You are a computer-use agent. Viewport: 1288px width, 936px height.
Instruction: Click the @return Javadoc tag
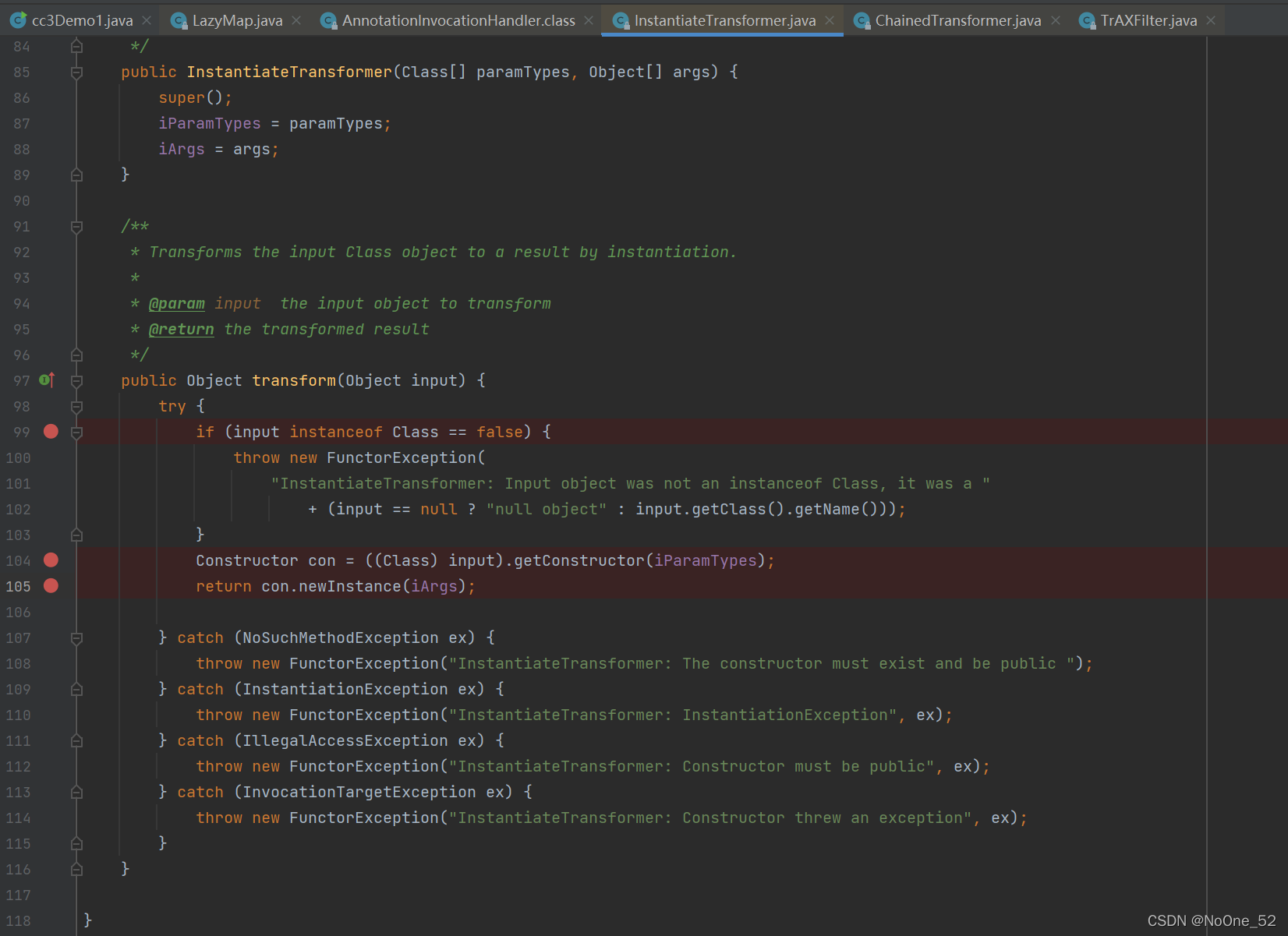pyautogui.click(x=182, y=330)
